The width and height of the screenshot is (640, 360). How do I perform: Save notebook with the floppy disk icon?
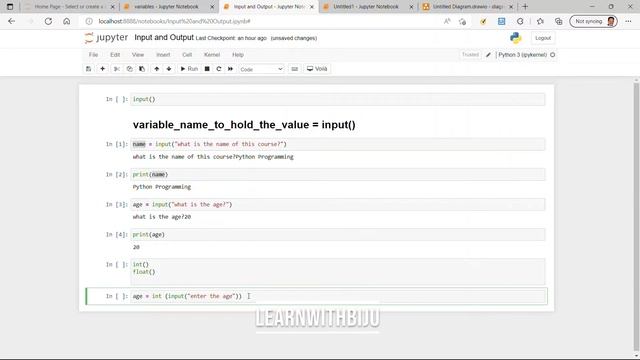(89, 69)
